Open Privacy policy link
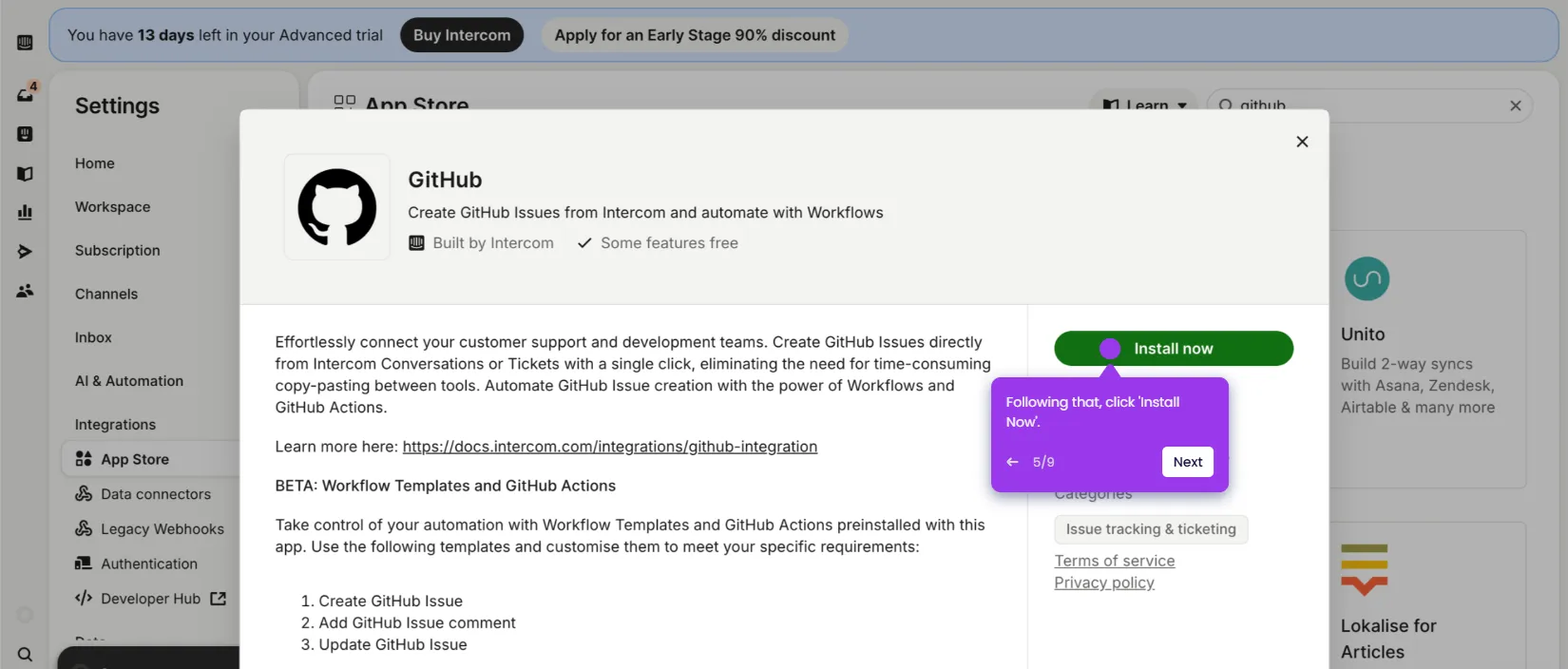The image size is (1568, 669). (x=1104, y=583)
